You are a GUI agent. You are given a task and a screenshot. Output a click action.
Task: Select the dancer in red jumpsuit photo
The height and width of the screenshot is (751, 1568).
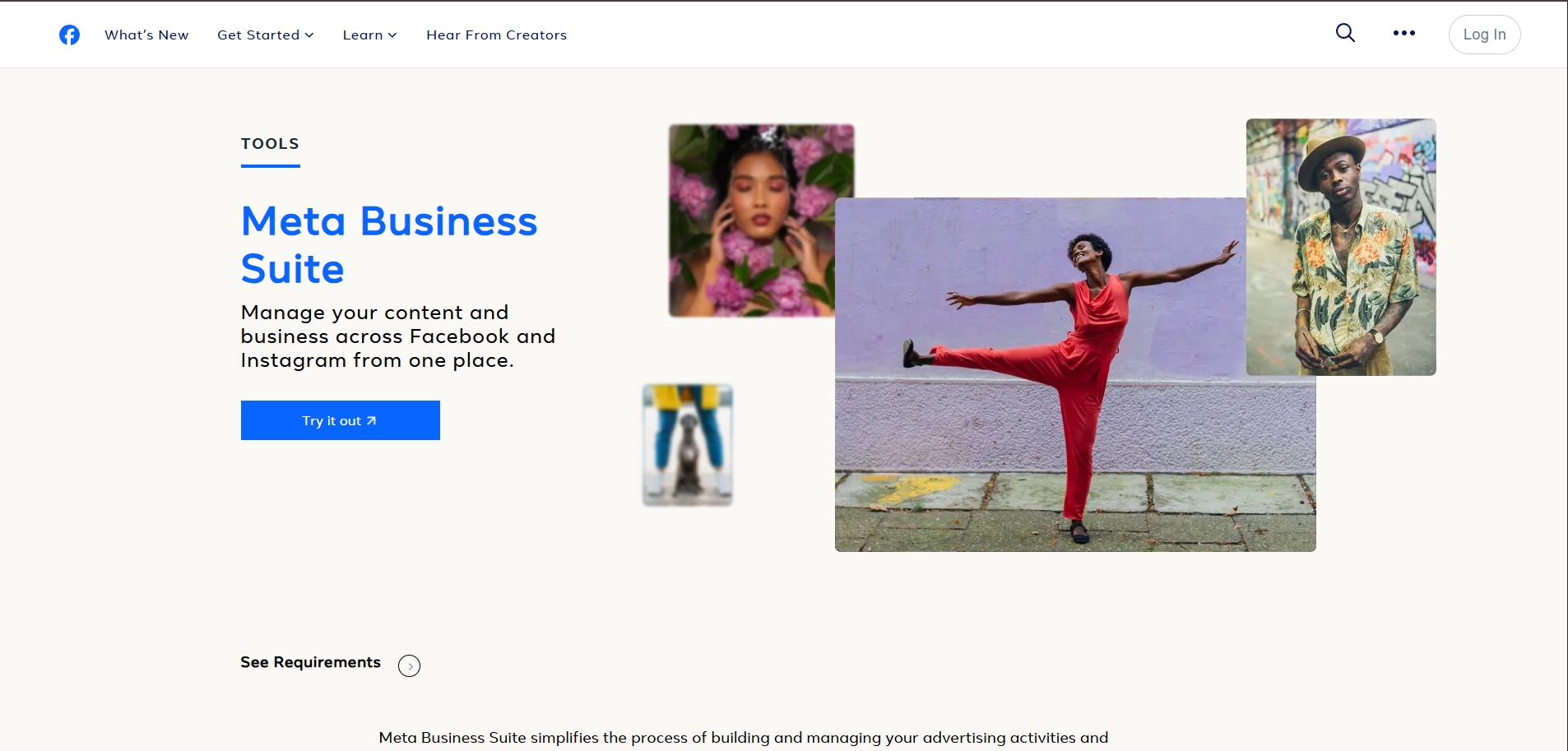[1075, 374]
